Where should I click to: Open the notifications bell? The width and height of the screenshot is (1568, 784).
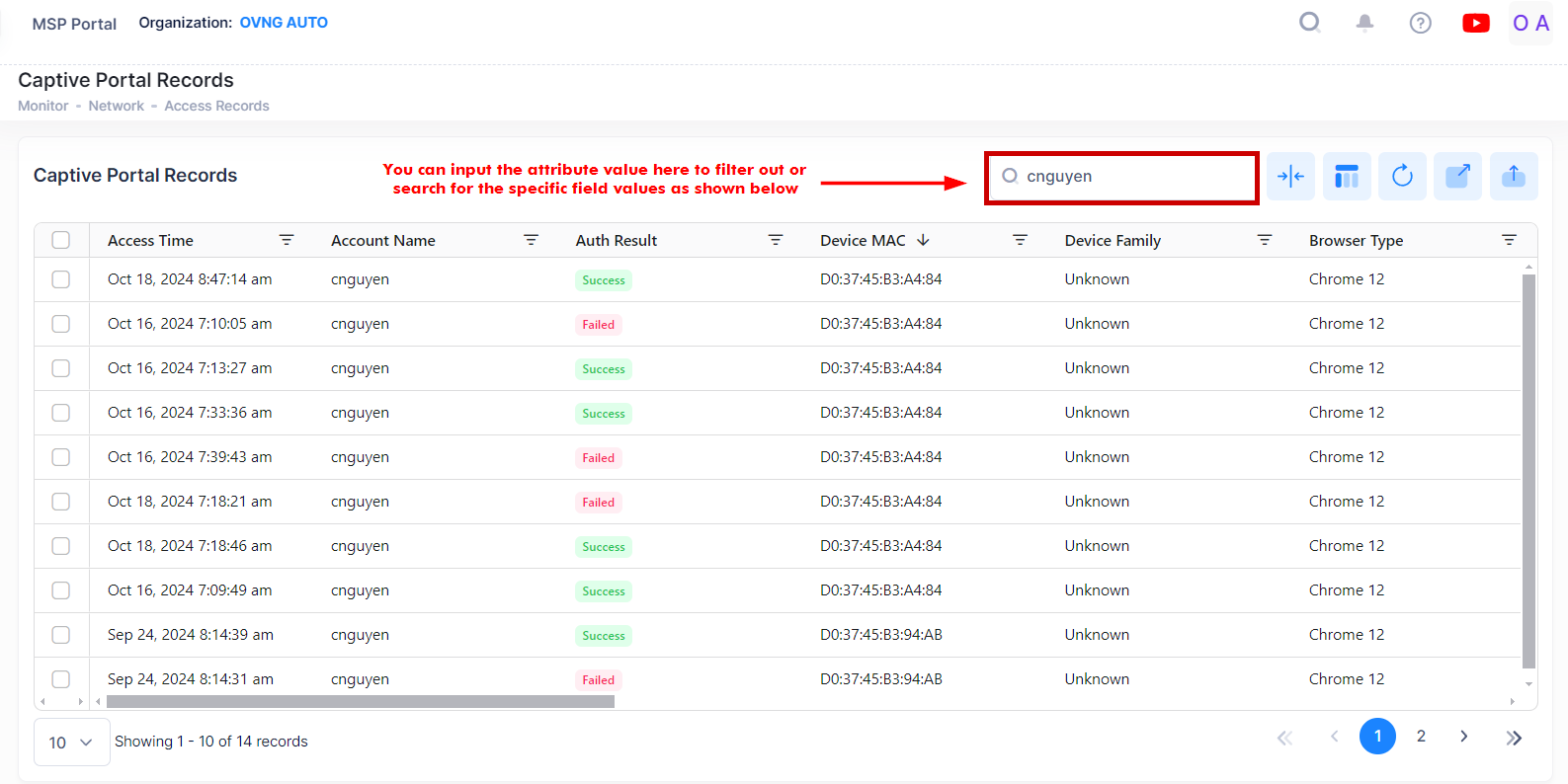point(1364,23)
